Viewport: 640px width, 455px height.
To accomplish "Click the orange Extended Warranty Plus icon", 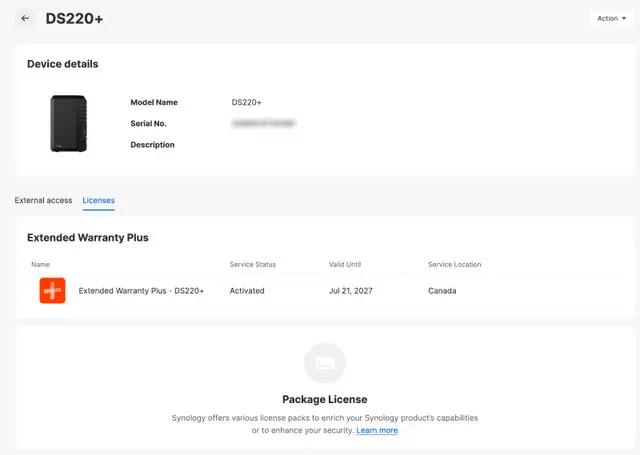I will (x=52, y=291).
